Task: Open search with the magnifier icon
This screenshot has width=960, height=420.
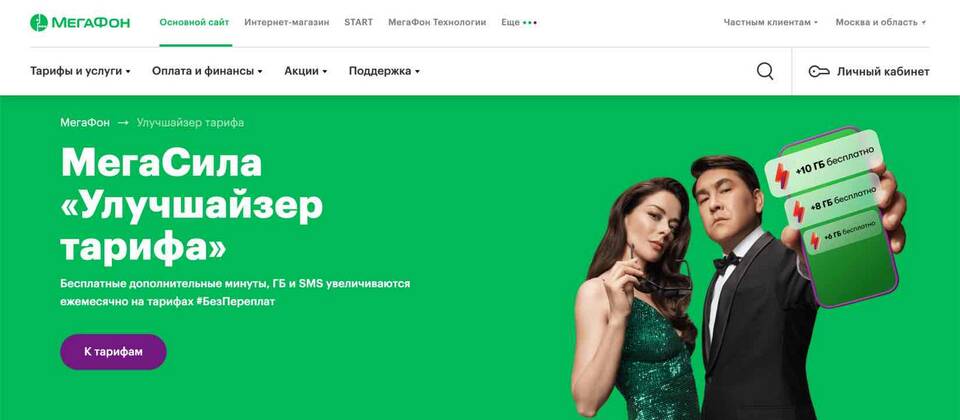Action: (x=765, y=71)
